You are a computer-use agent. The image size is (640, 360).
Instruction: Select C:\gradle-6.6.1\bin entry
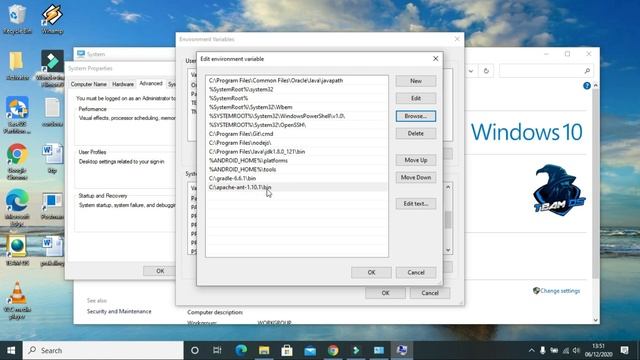click(297, 178)
